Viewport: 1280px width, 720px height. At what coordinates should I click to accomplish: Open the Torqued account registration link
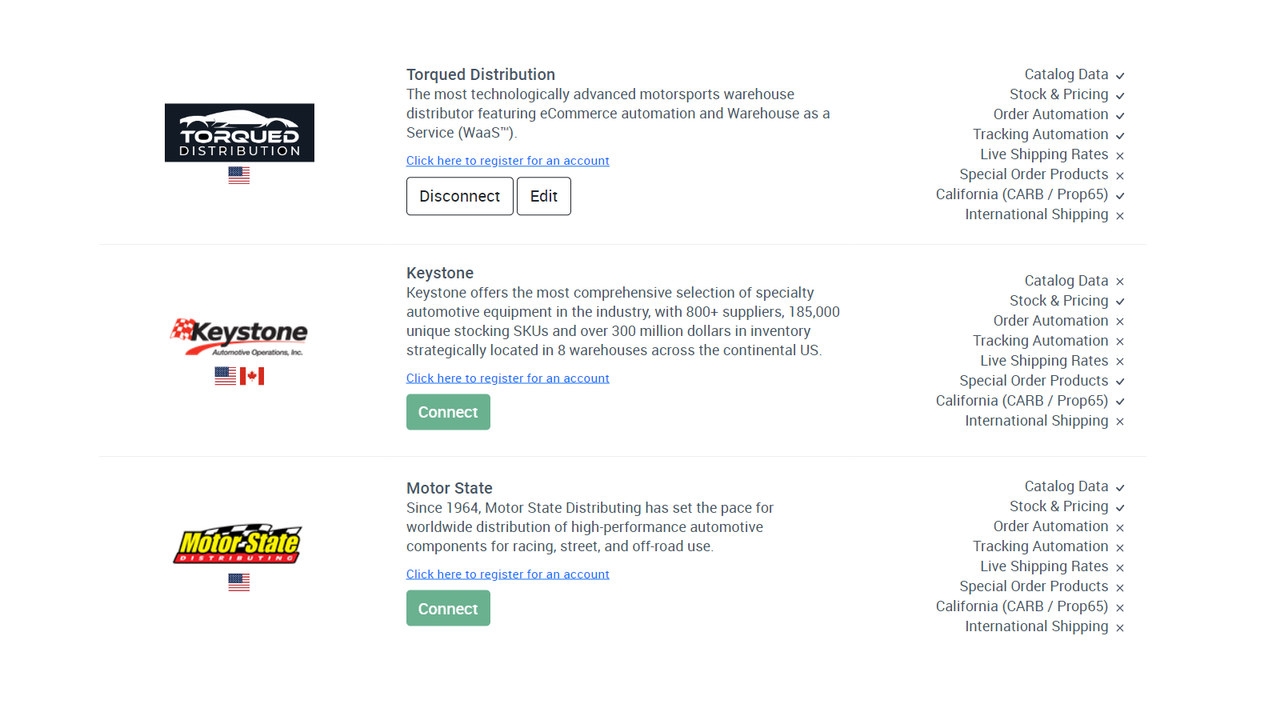pyautogui.click(x=507, y=160)
